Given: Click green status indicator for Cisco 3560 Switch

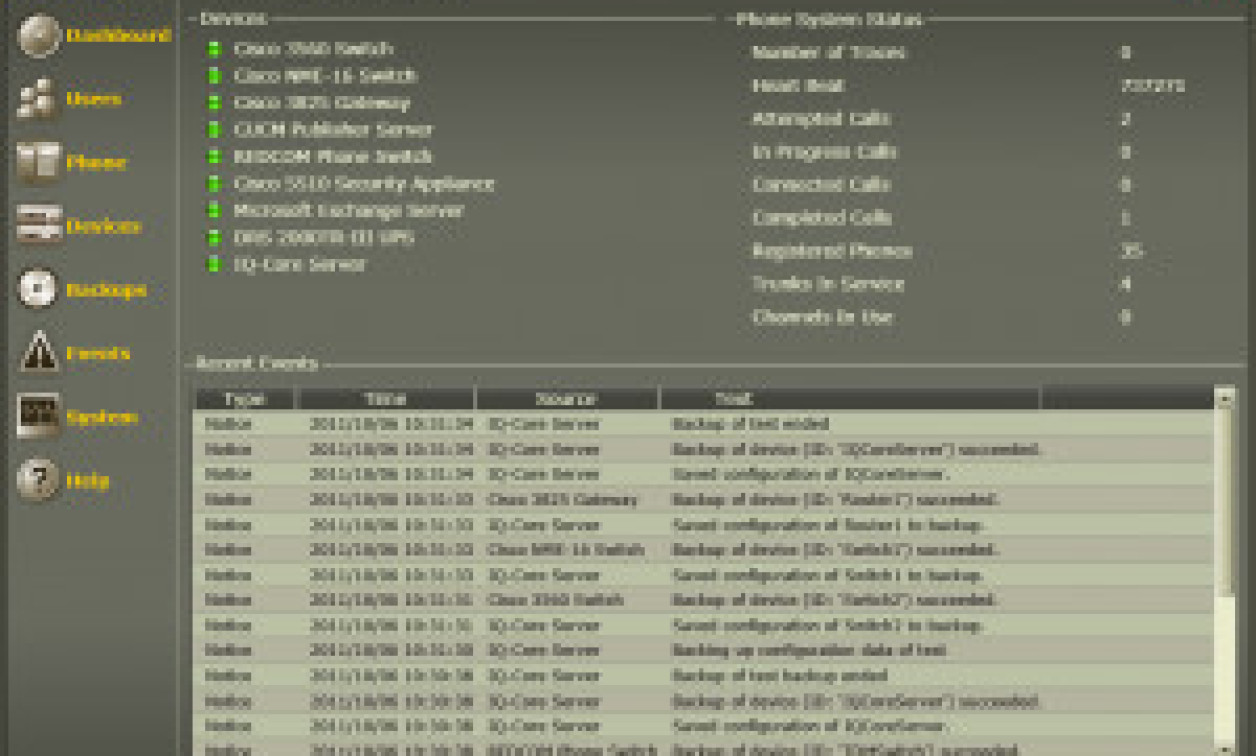Looking at the screenshot, I should pos(213,49).
